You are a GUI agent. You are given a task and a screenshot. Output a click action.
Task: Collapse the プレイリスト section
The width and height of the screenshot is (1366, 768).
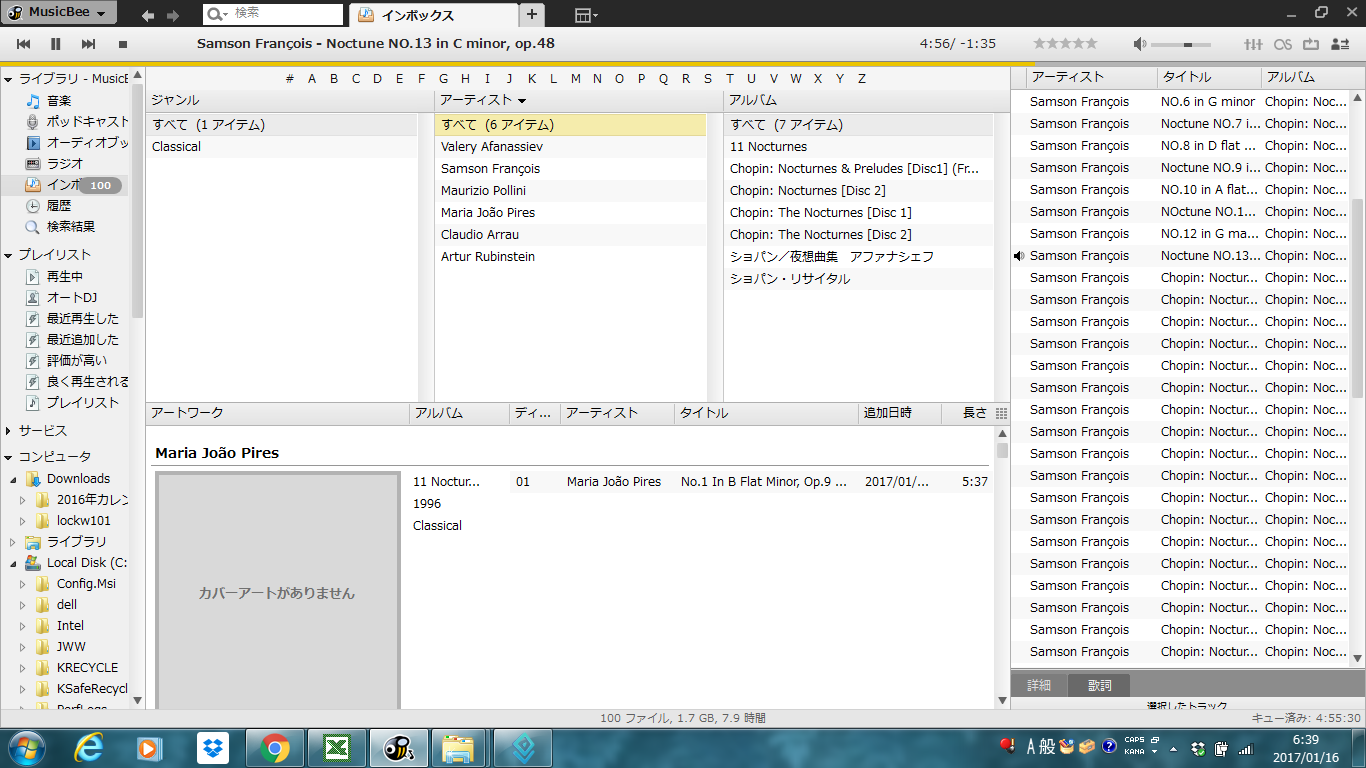coord(9,255)
